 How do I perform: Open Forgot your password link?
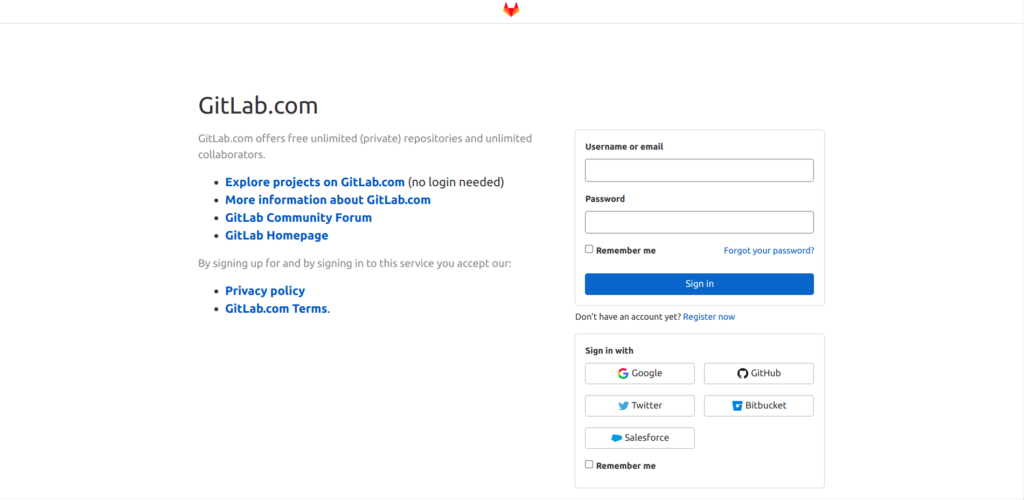point(769,251)
